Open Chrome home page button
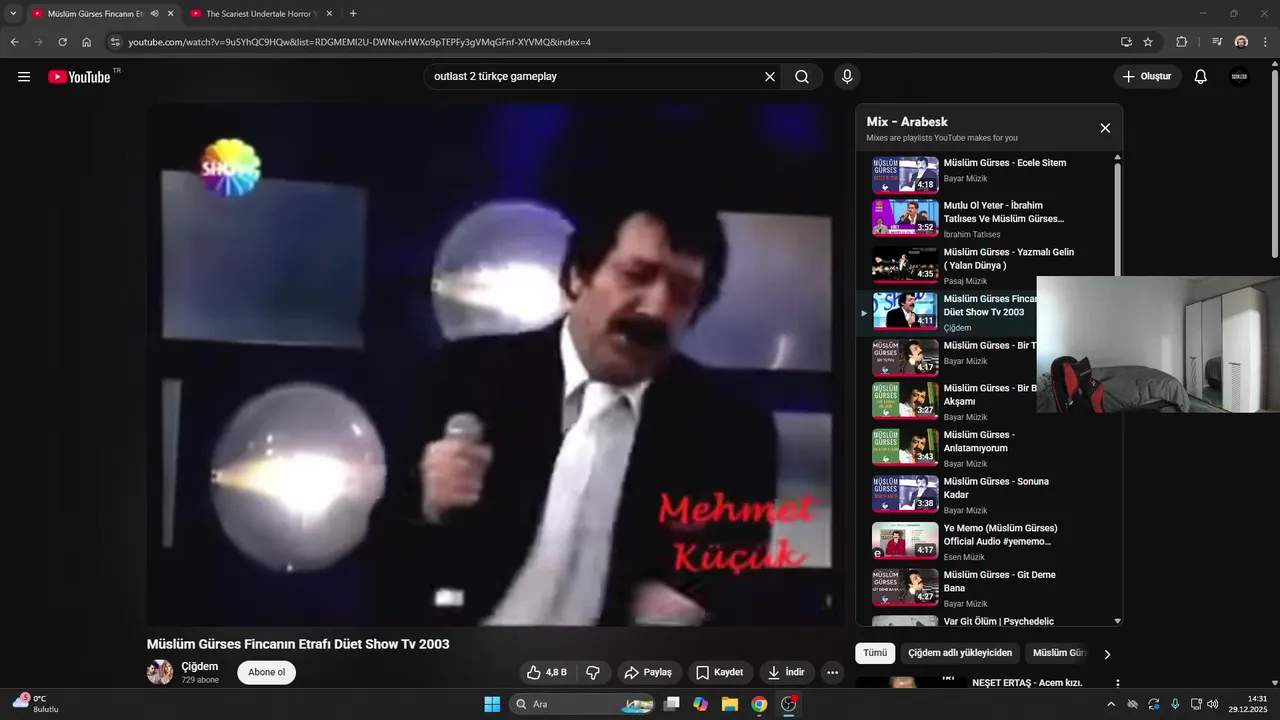The width and height of the screenshot is (1280, 720). click(87, 42)
